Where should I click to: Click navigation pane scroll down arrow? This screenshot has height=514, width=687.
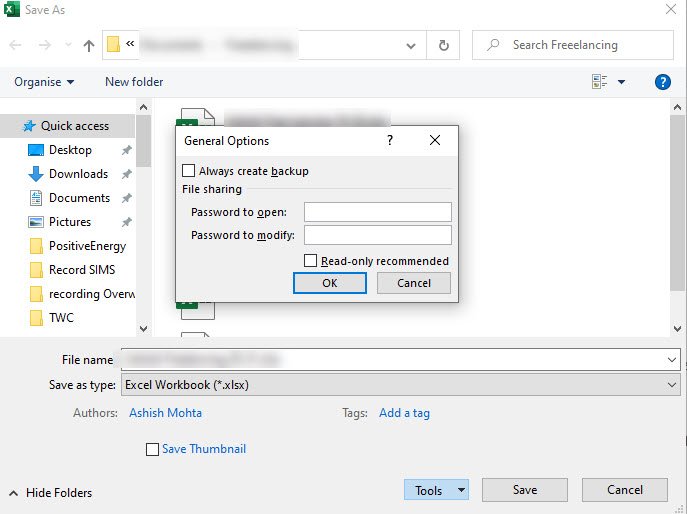coord(143,328)
